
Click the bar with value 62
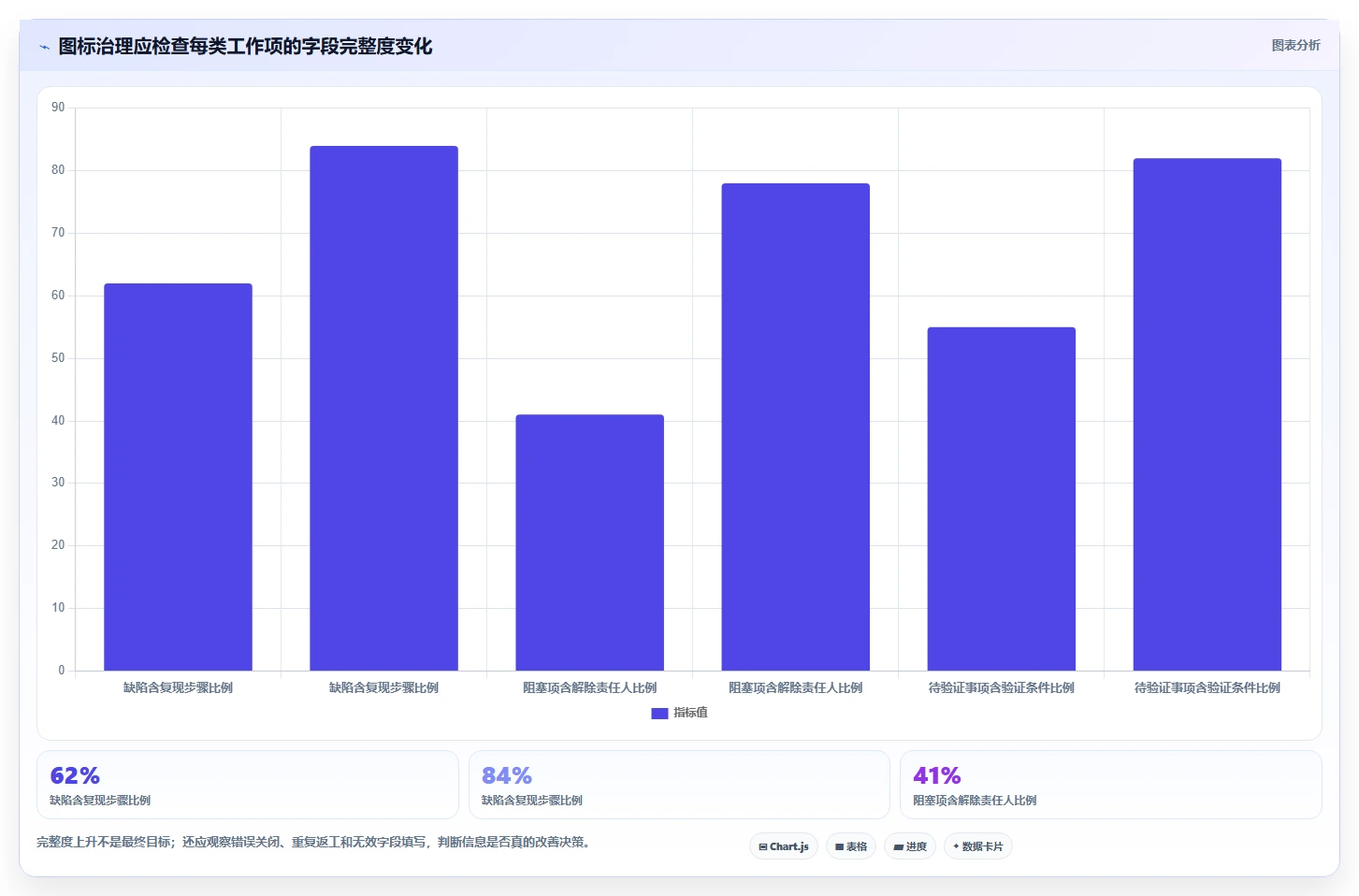point(178,477)
